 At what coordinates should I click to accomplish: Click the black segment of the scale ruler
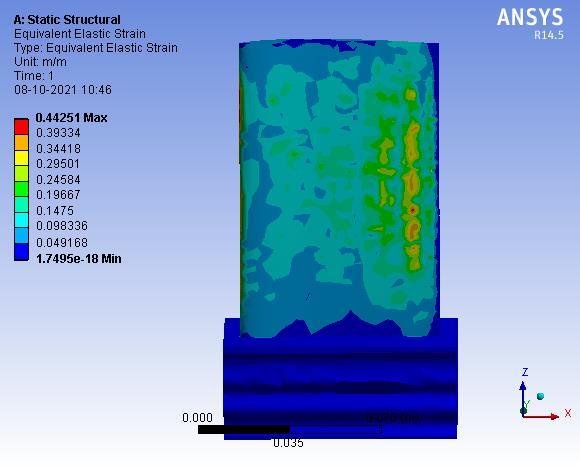click(x=244, y=429)
